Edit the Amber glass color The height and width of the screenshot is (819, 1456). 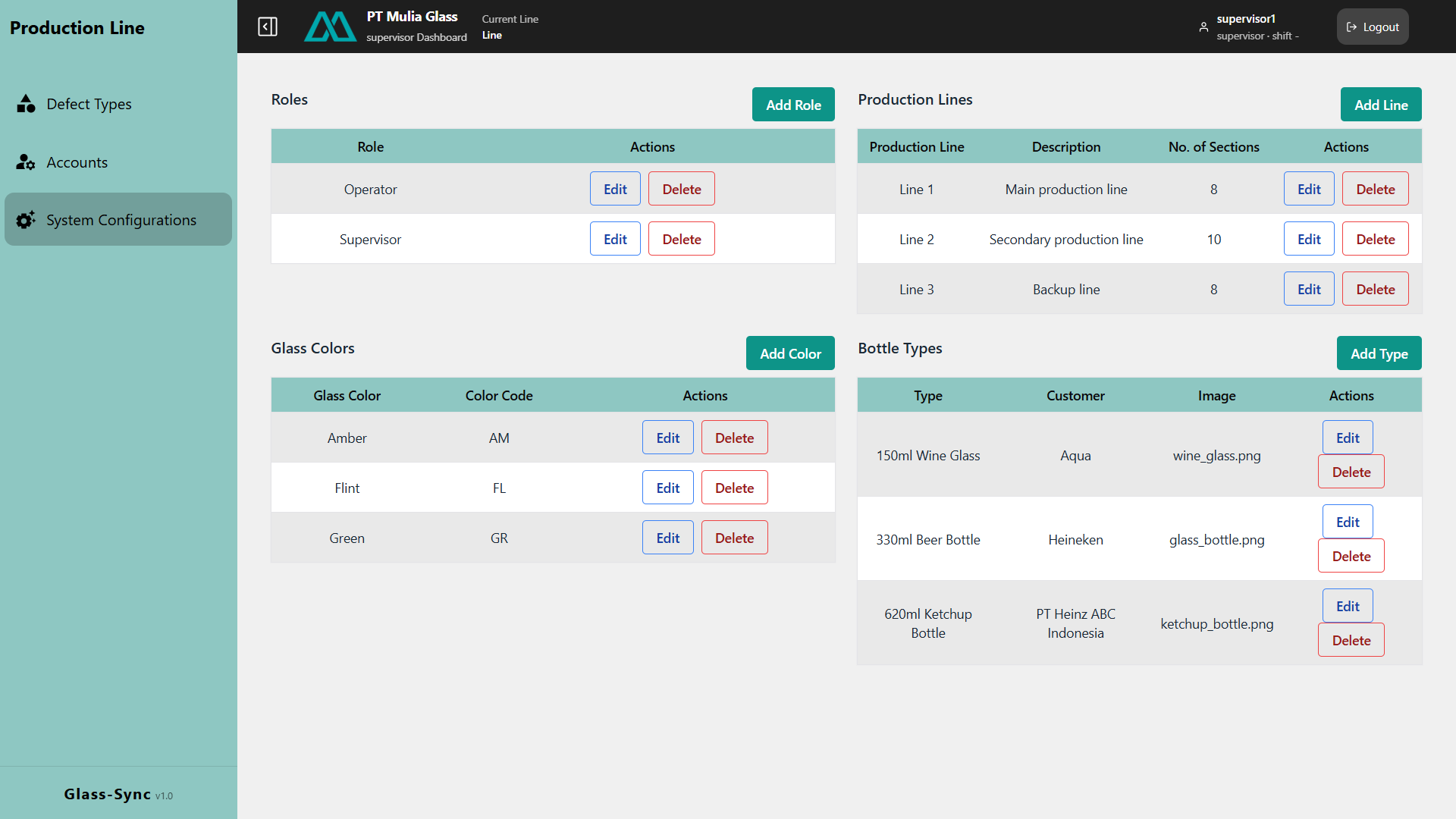click(667, 438)
